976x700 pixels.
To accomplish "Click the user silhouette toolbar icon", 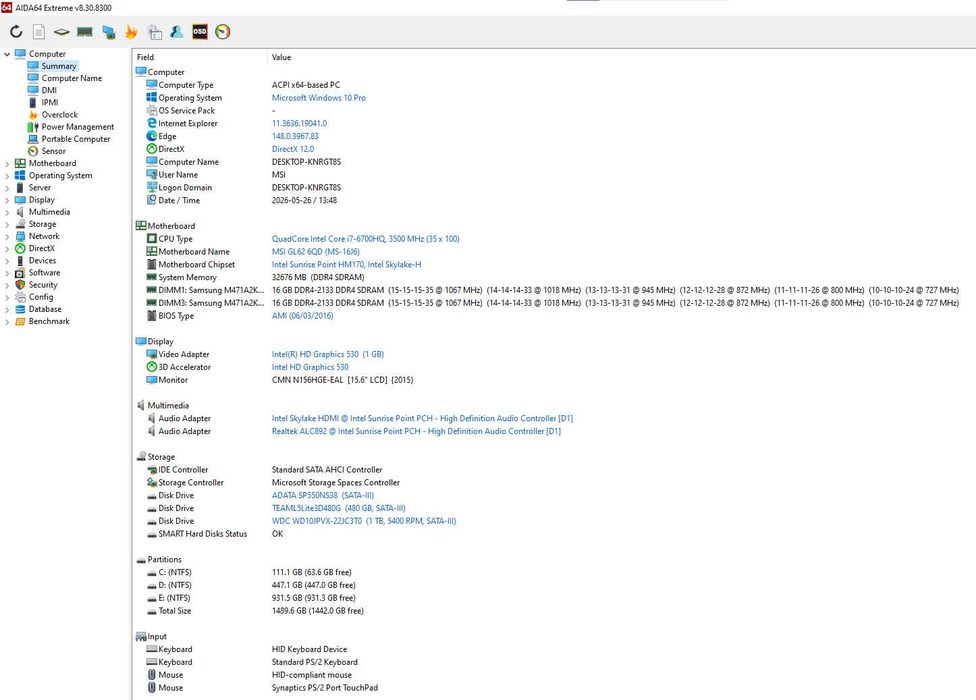I will click(x=177, y=32).
